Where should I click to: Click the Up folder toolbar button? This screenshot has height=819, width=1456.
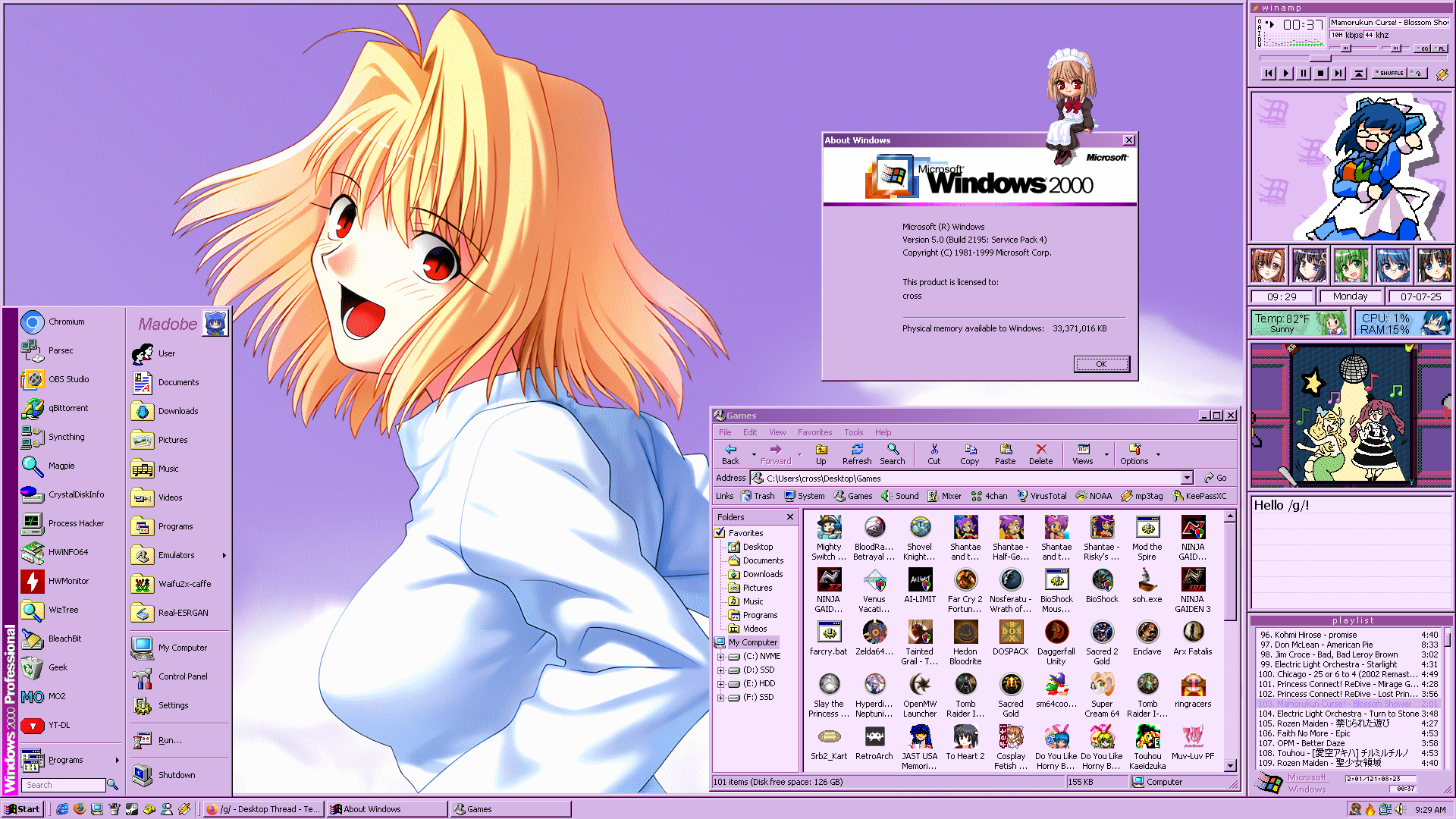tap(821, 454)
